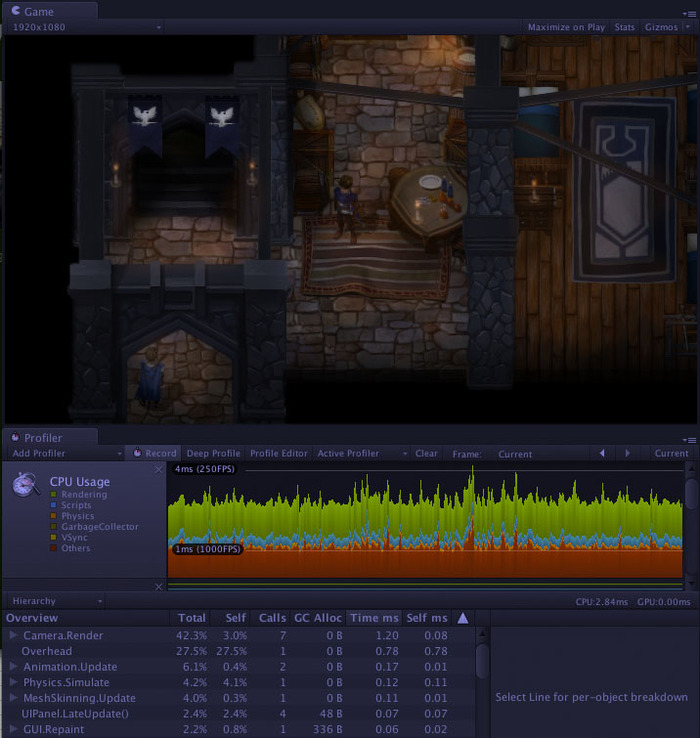Screen dimensions: 700x738
Task: Open the Active Profiler dropdown
Action: click(x=362, y=453)
